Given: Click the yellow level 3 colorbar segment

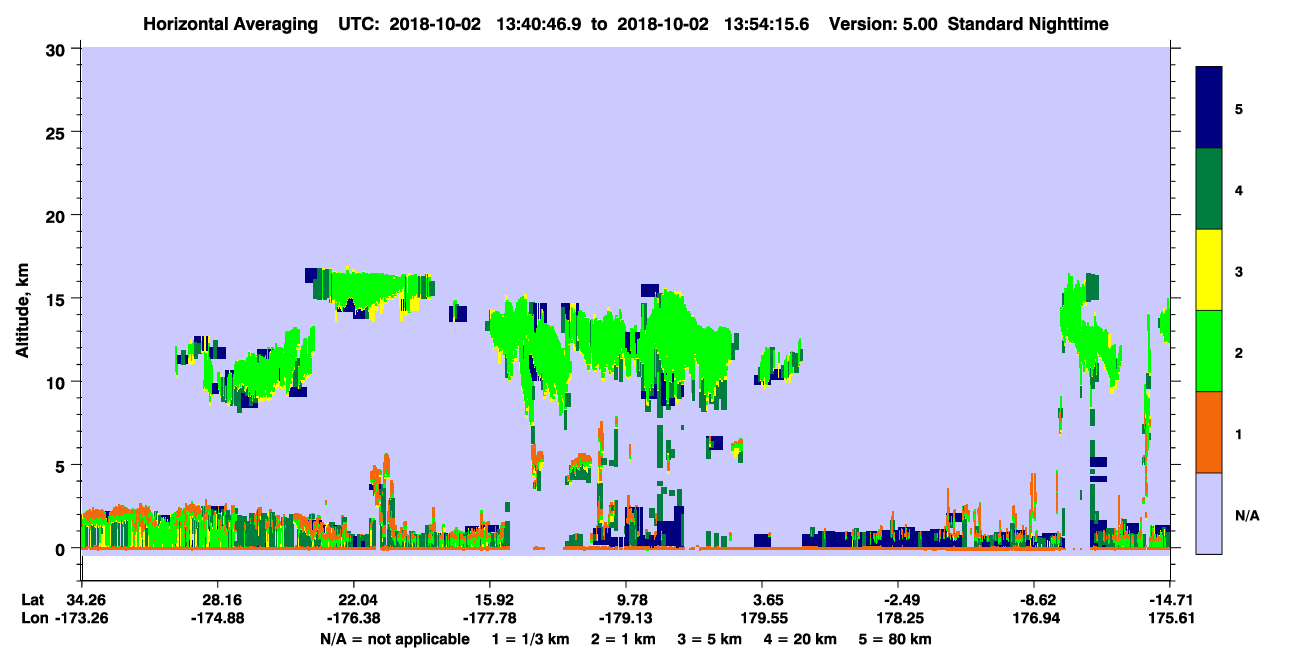Looking at the screenshot, I should click(1210, 270).
